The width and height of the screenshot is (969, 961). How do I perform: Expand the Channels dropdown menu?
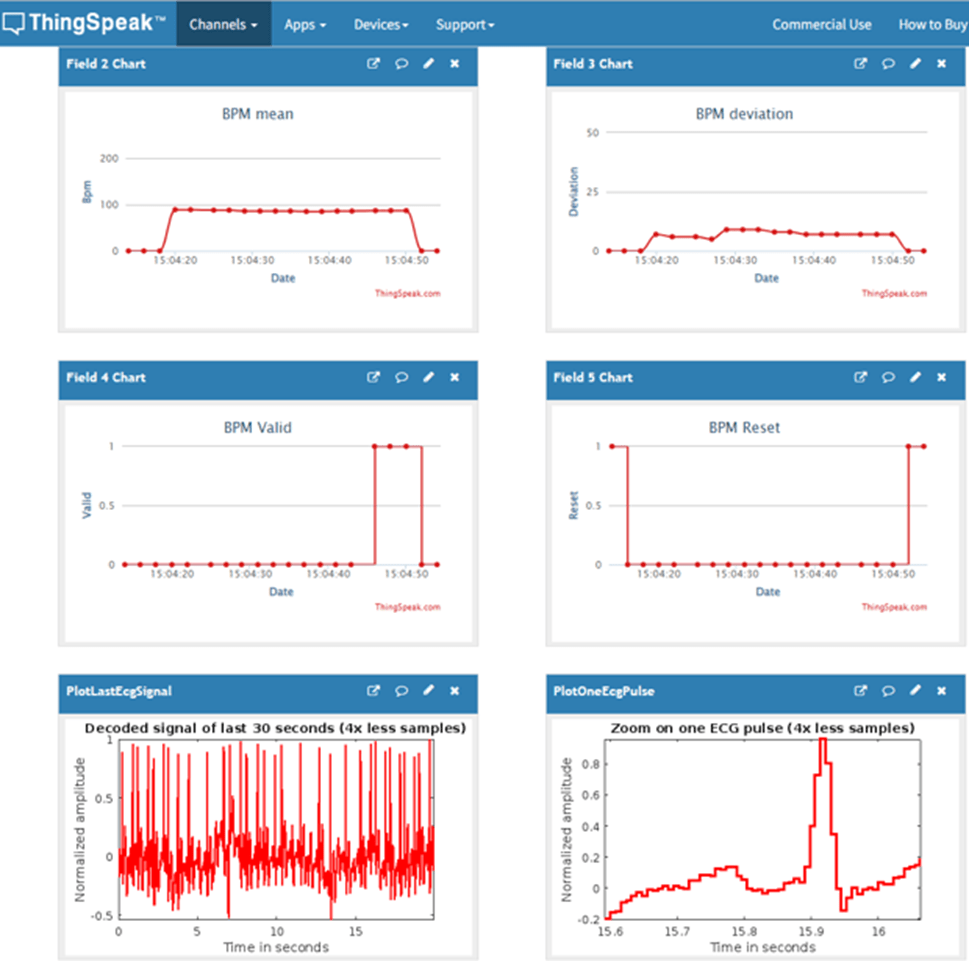[x=223, y=24]
